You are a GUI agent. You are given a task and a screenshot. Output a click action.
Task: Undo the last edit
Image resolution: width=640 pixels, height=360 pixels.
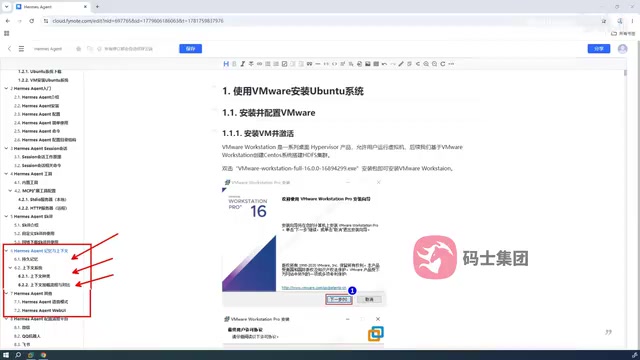384,64
